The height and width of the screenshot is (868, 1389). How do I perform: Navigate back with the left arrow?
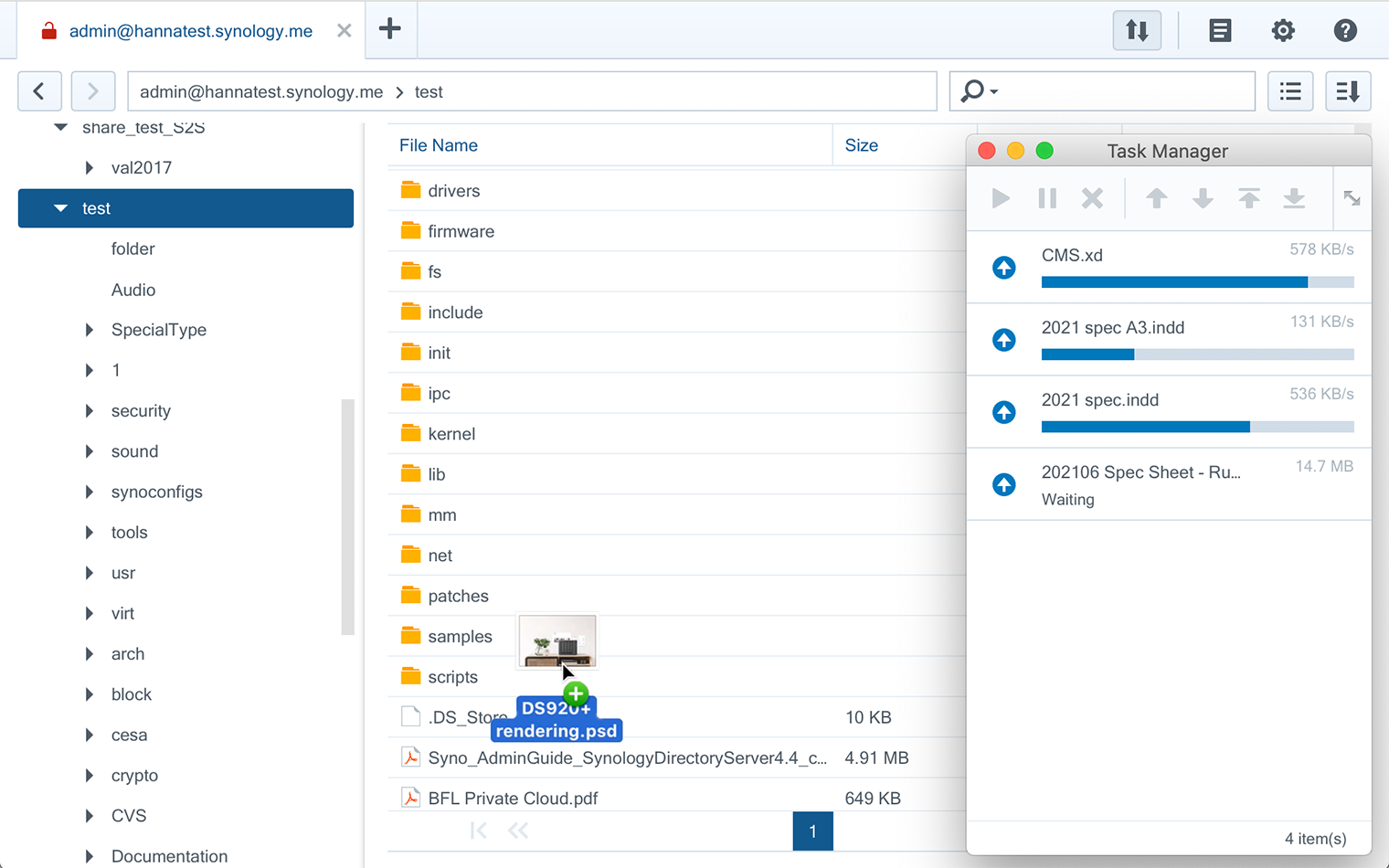(x=39, y=91)
